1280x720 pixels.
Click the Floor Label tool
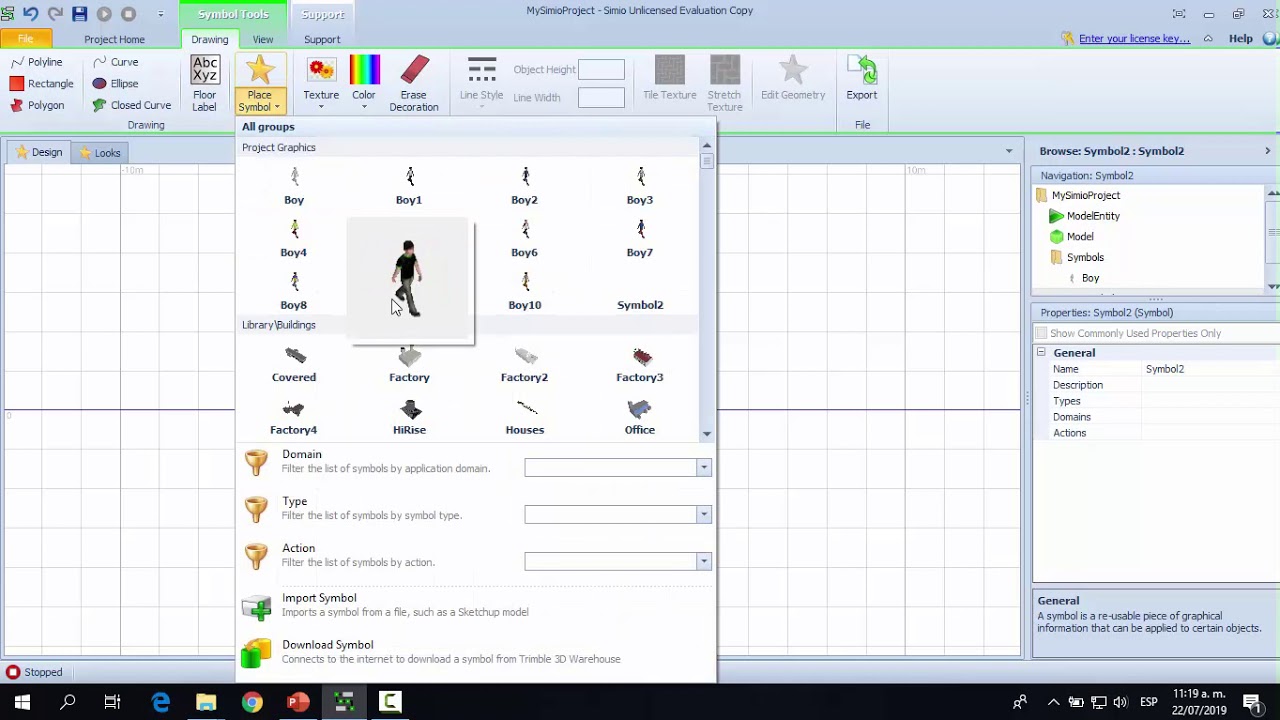click(x=204, y=84)
